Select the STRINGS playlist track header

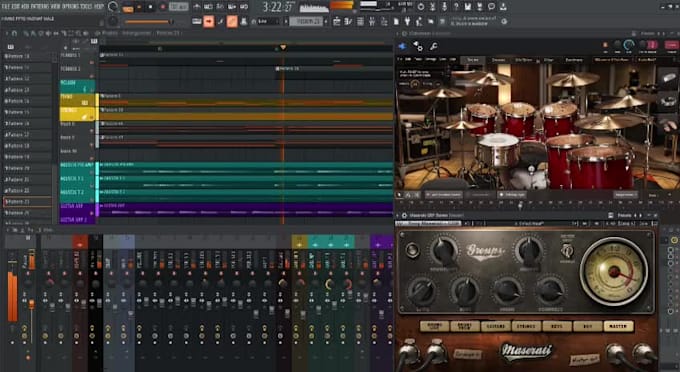(x=77, y=114)
